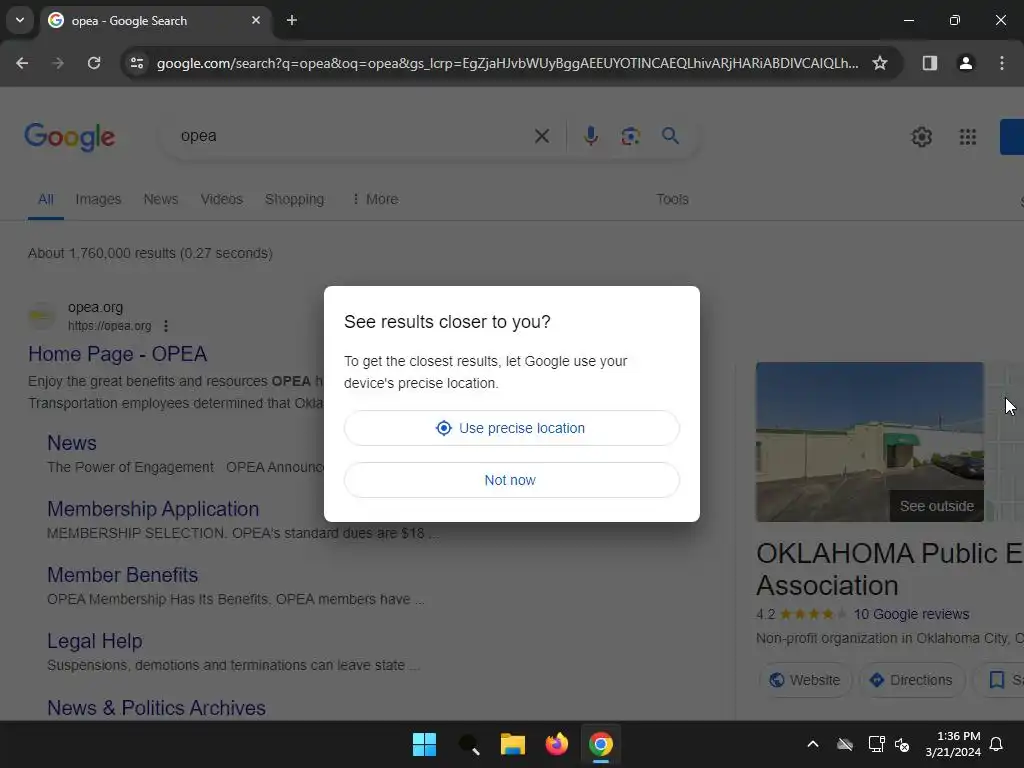Open Legal Help sitelink
This screenshot has width=1024, height=768.
pyautogui.click(x=95, y=641)
